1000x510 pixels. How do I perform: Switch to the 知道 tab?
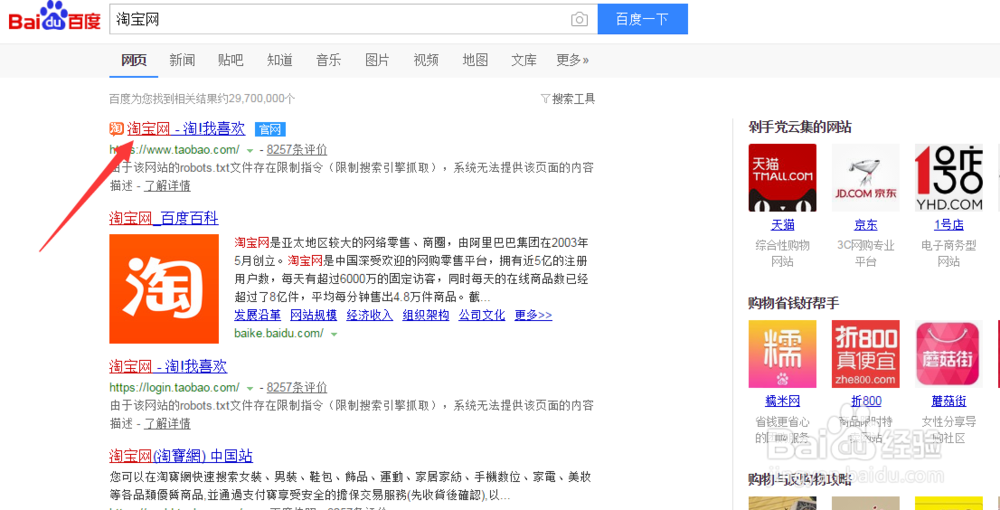tap(280, 60)
